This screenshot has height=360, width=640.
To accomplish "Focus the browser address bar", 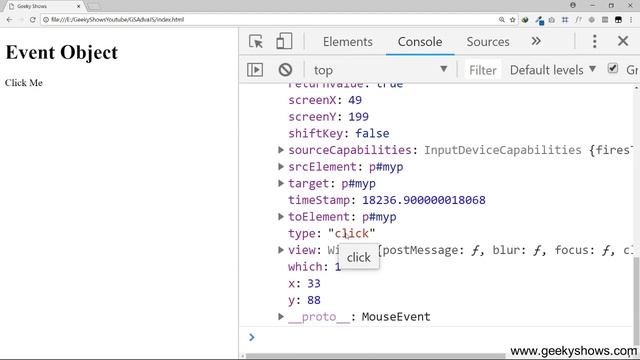I will [269, 20].
